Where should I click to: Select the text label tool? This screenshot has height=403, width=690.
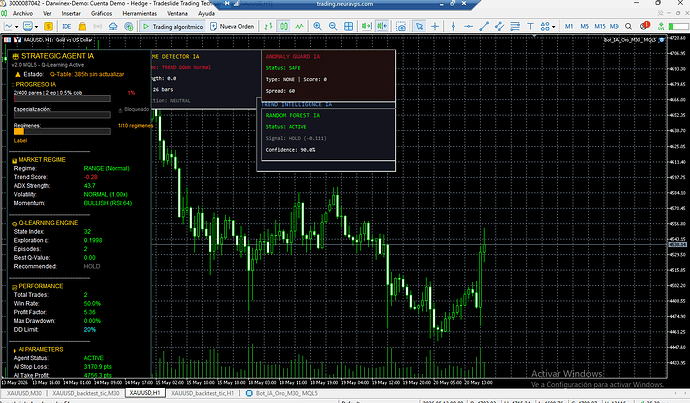point(530,26)
